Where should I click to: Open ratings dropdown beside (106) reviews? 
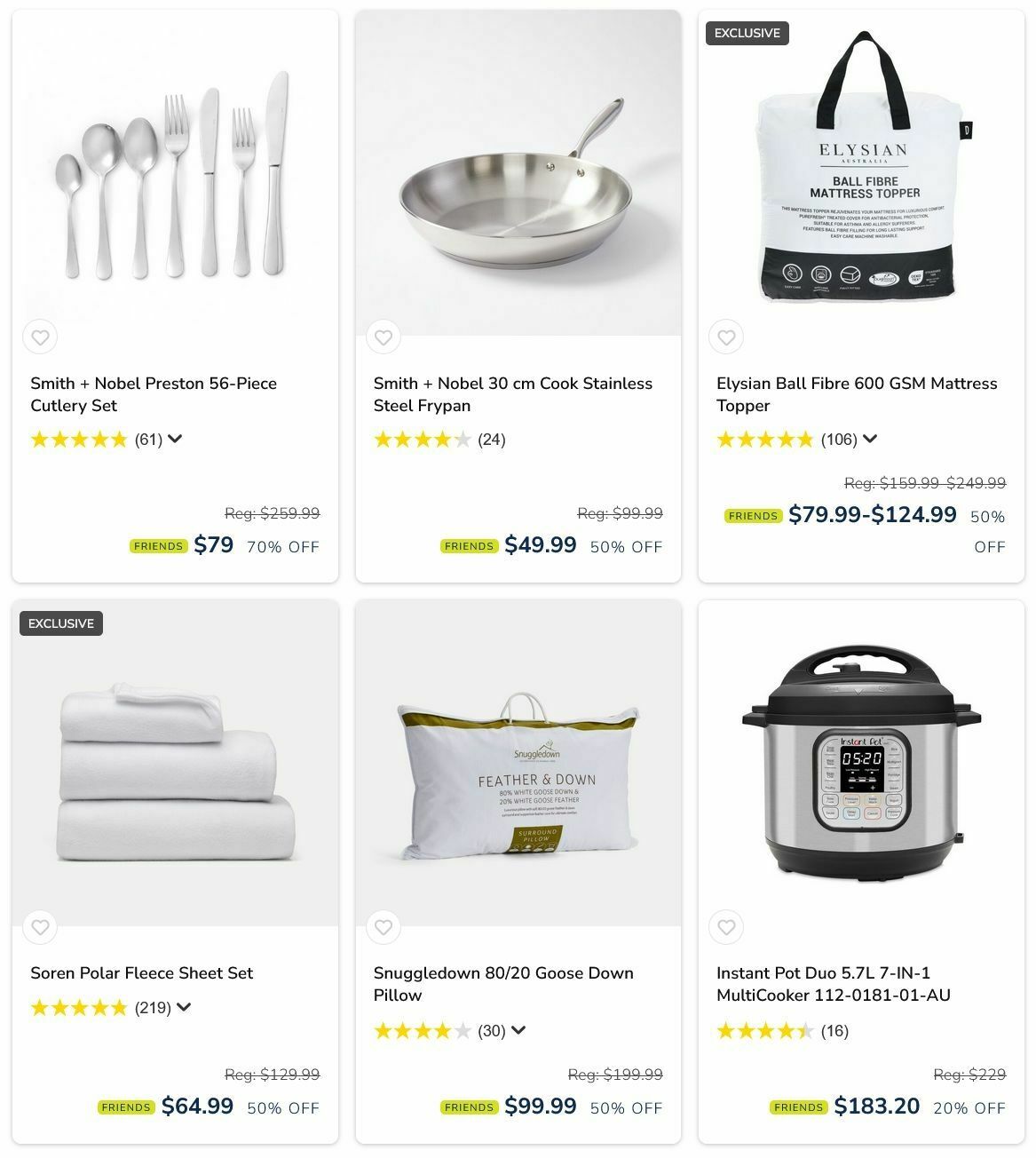click(x=870, y=439)
